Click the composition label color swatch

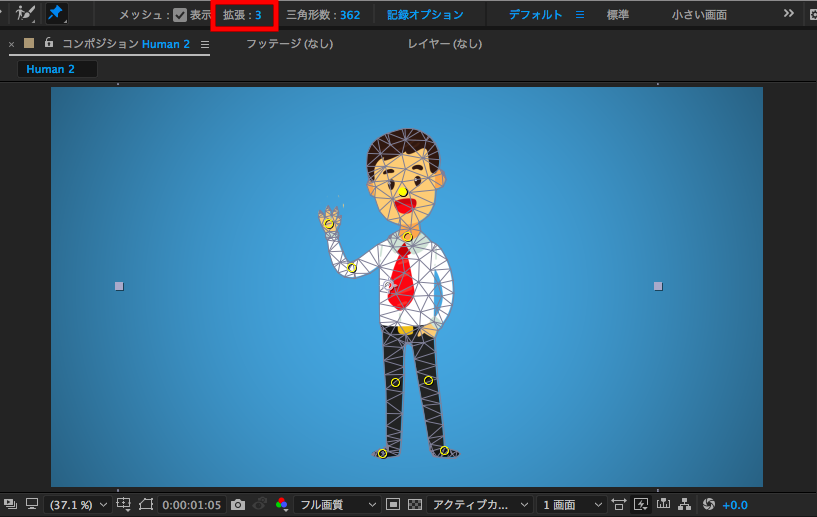(x=29, y=43)
